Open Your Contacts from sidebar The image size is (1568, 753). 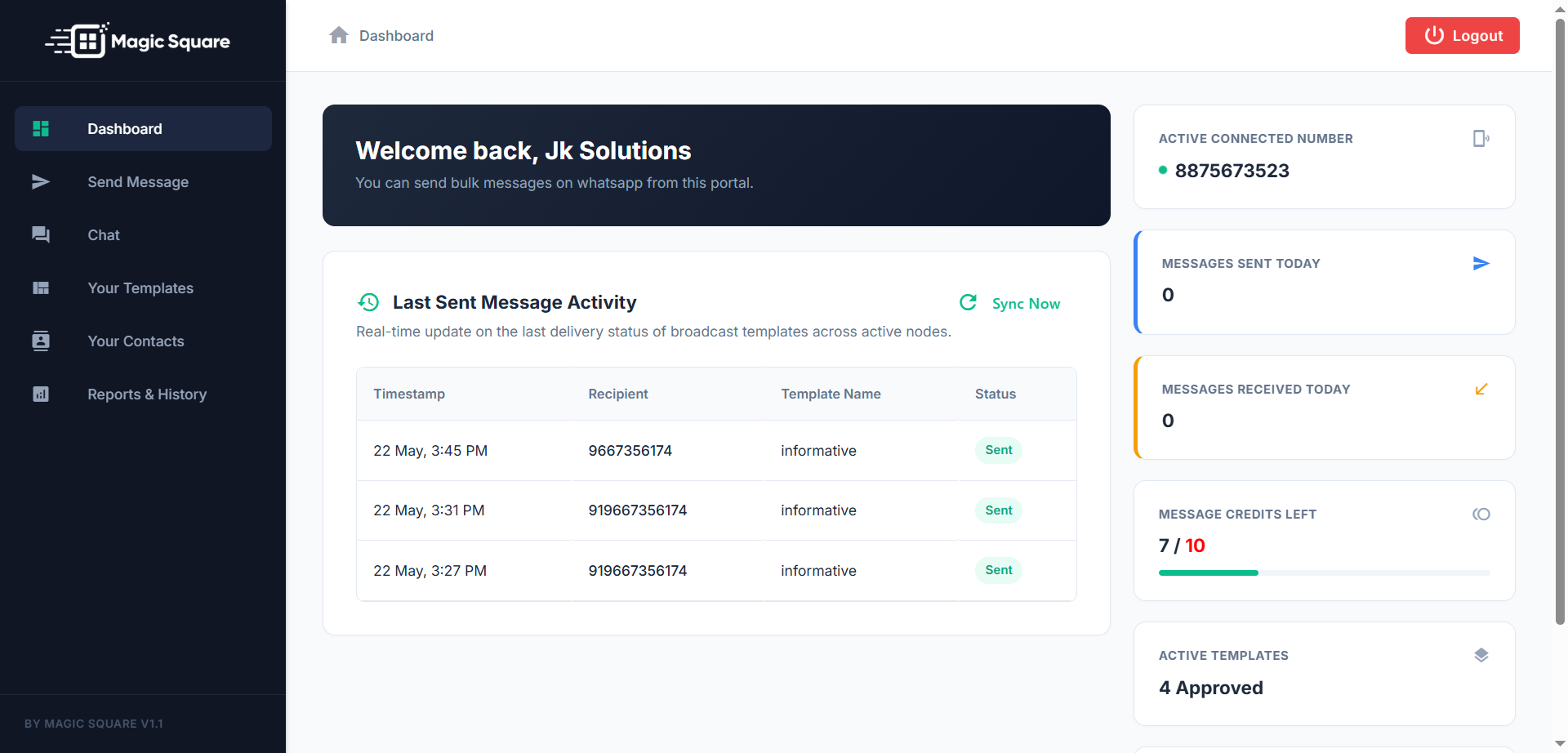[143, 341]
